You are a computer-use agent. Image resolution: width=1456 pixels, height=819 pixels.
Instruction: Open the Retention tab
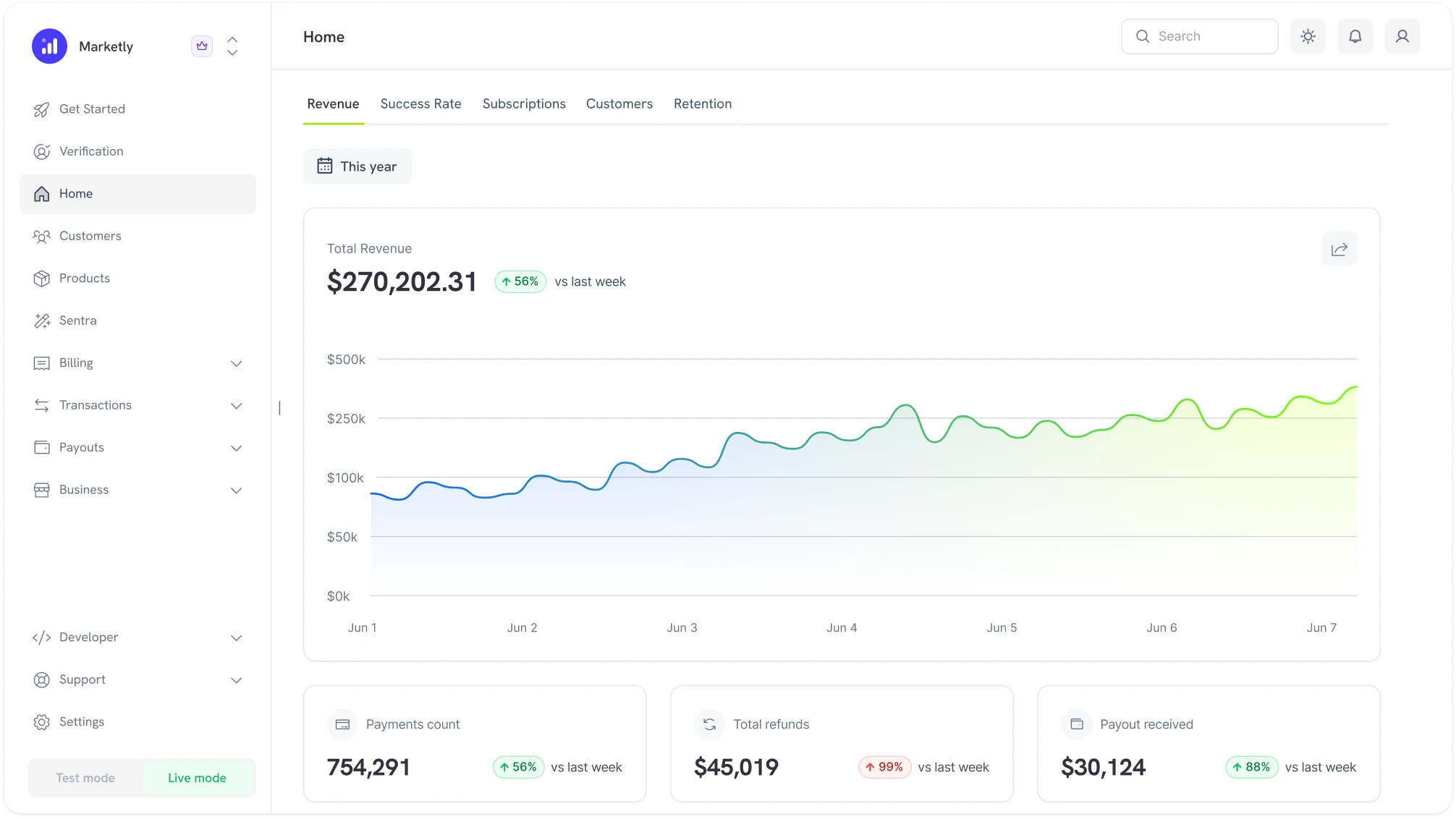click(x=702, y=103)
